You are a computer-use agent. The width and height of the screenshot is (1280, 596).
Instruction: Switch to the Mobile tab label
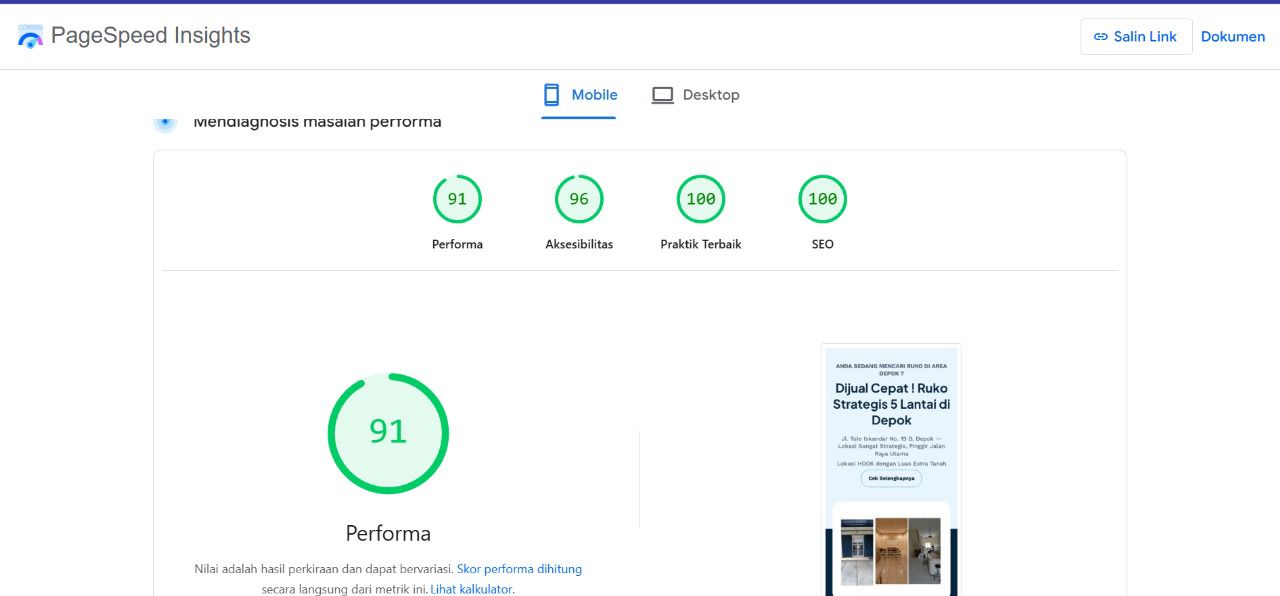pos(594,95)
